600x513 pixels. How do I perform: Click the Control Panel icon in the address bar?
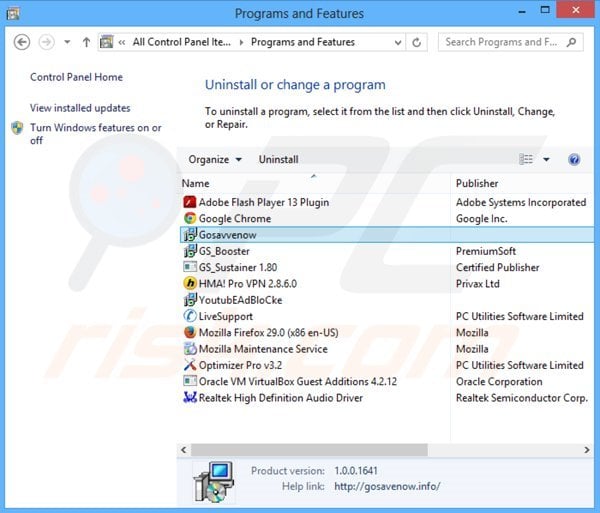pyautogui.click(x=107, y=42)
